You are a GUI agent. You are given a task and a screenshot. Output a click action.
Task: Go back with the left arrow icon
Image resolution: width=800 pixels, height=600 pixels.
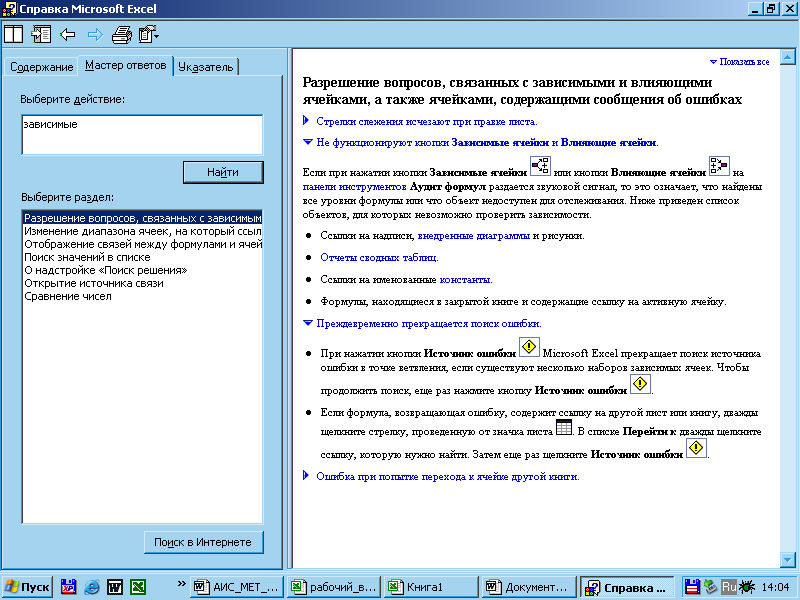point(67,35)
